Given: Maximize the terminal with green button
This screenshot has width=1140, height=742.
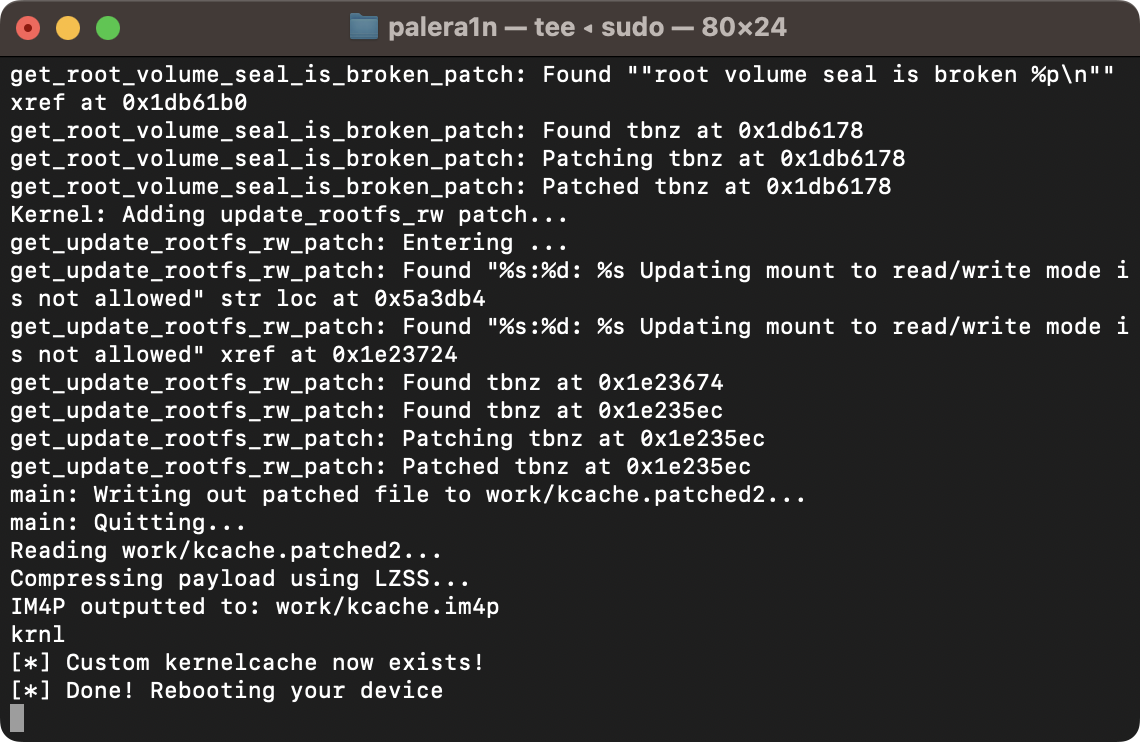Looking at the screenshot, I should coord(108,28).
